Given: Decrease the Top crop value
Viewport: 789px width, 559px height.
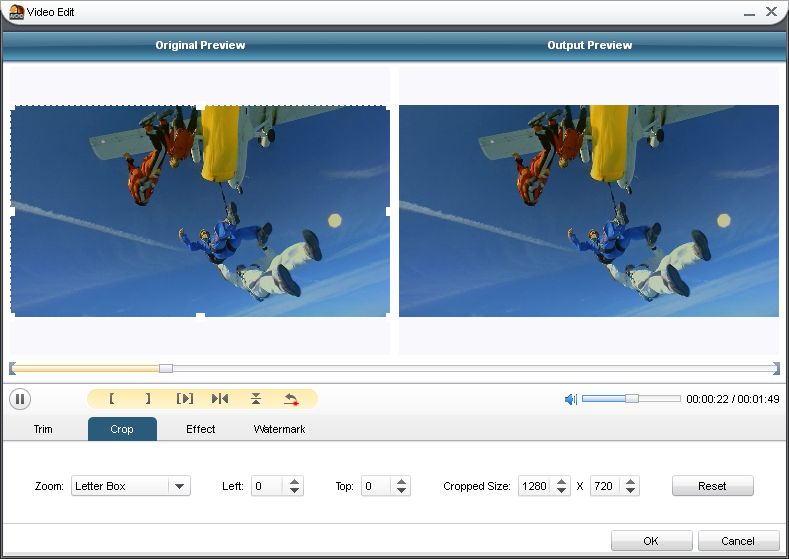Looking at the screenshot, I should 401,491.
